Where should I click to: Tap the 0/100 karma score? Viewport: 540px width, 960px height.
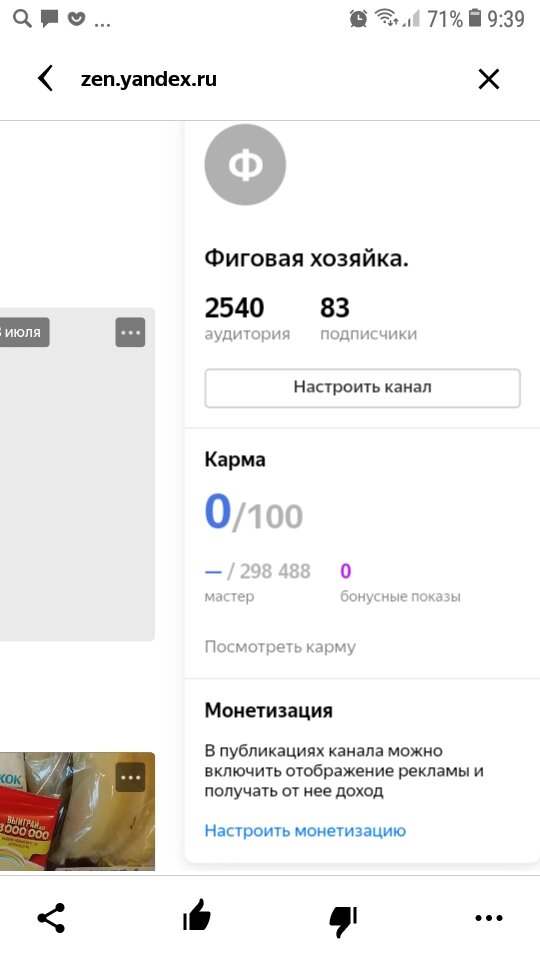click(253, 512)
